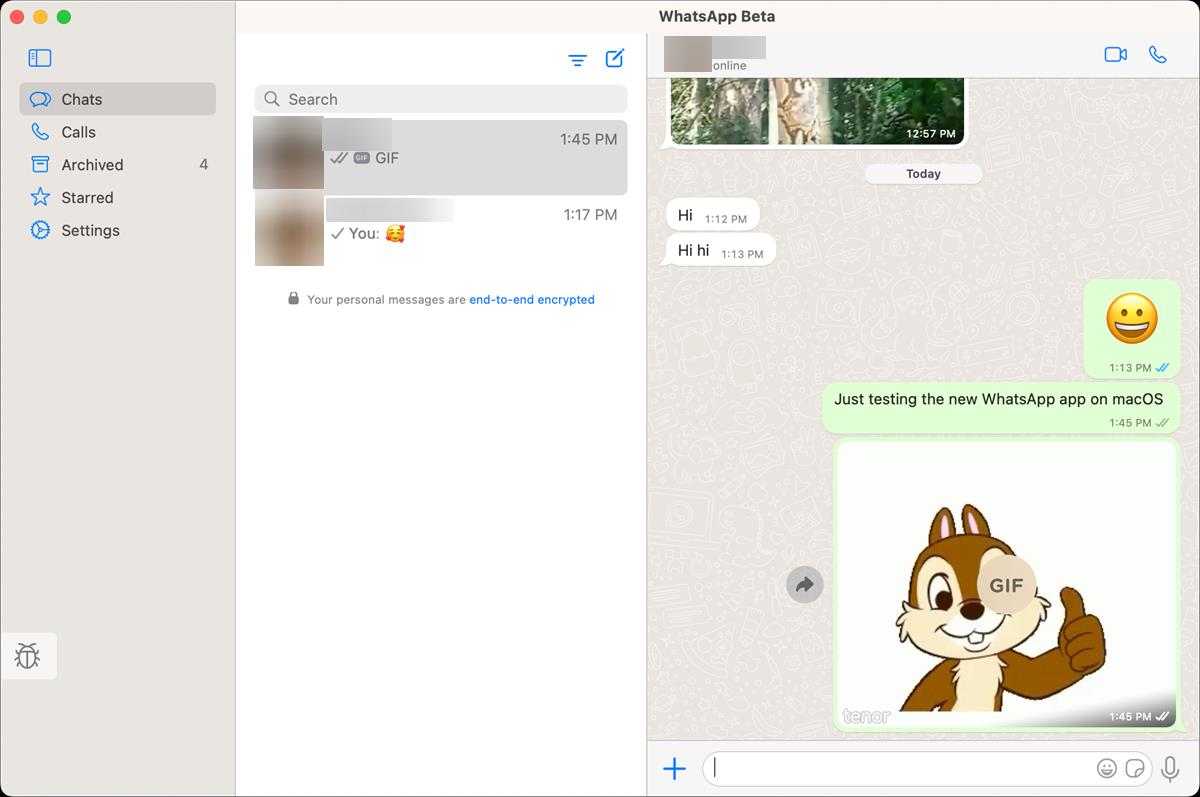The image size is (1200, 797).
Task: Open Settings from the sidebar
Action: (x=90, y=230)
